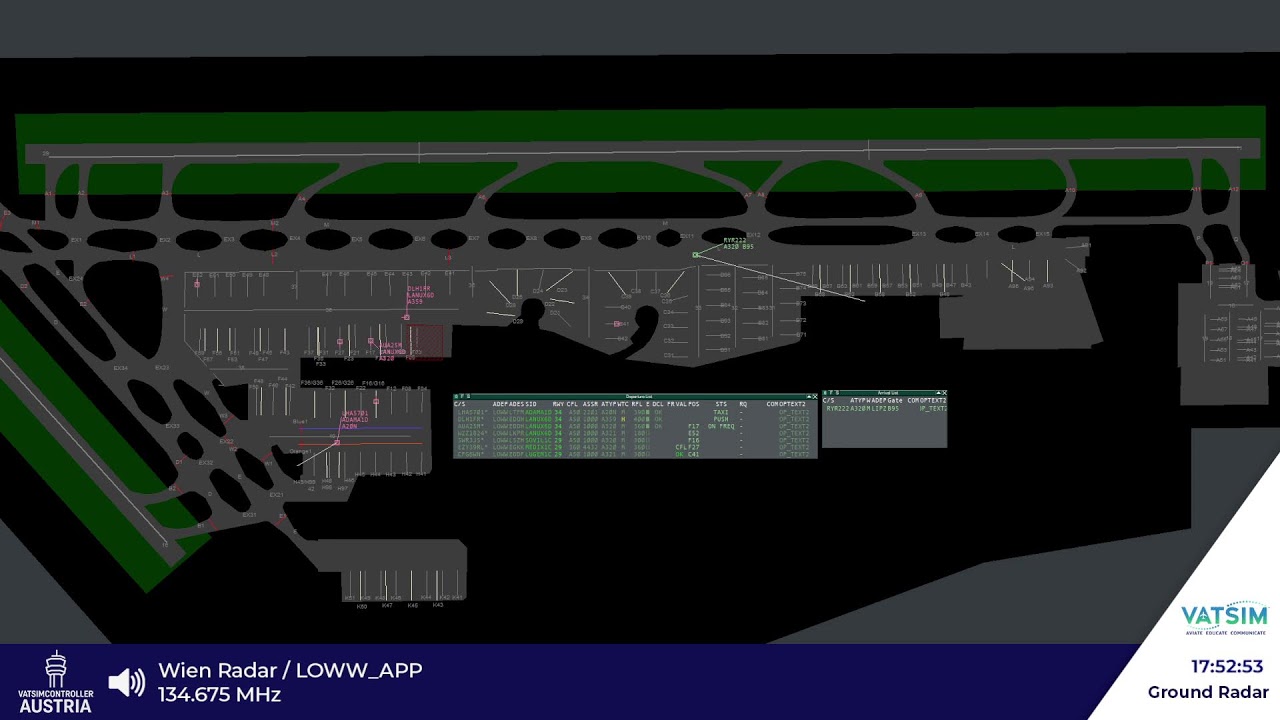
Task: Select DLH1FR row in Departure List
Action: click(x=634, y=419)
